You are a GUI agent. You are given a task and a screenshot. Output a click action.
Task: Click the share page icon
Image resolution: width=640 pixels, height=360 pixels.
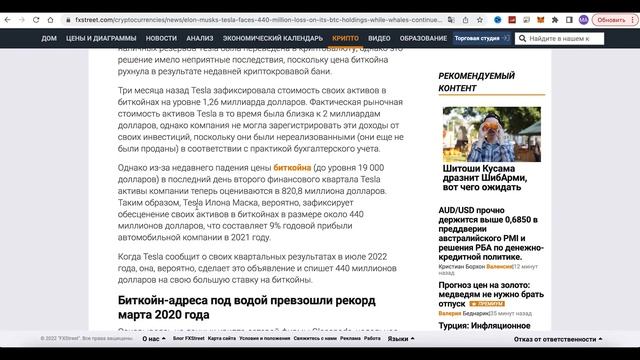(x=465, y=20)
